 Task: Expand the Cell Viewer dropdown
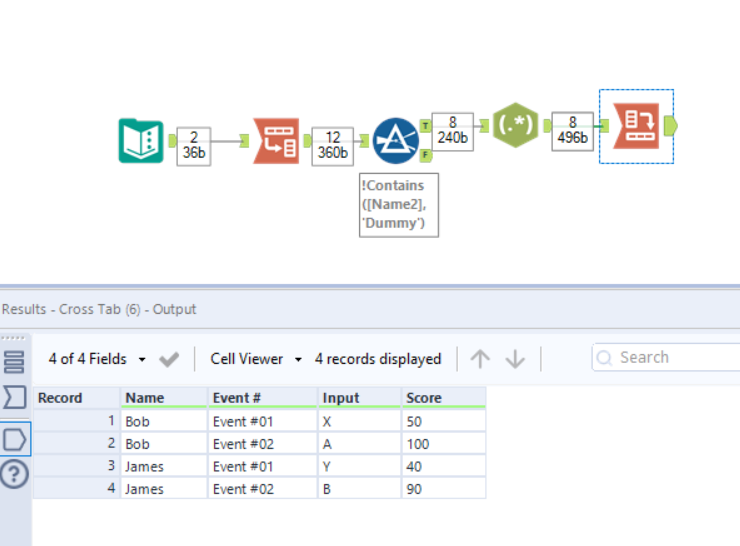click(x=256, y=359)
